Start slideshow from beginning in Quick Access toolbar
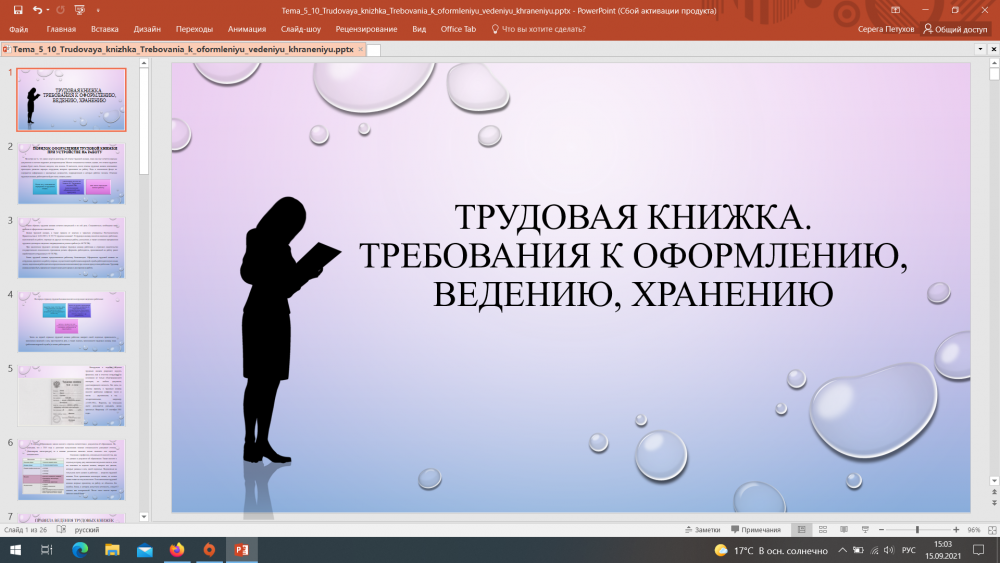 pyautogui.click(x=79, y=9)
